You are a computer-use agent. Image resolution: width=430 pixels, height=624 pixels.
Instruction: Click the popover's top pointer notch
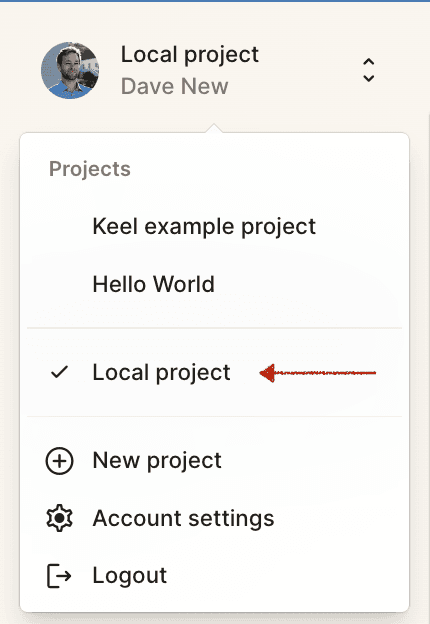(x=214, y=128)
